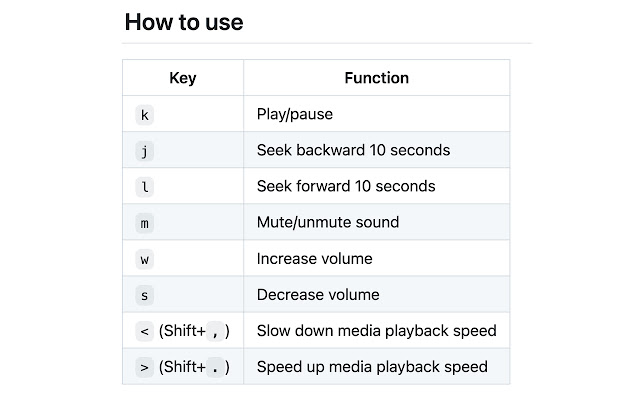640x400 pixels.
Task: Click the "Function" column header
Action: click(x=376, y=78)
